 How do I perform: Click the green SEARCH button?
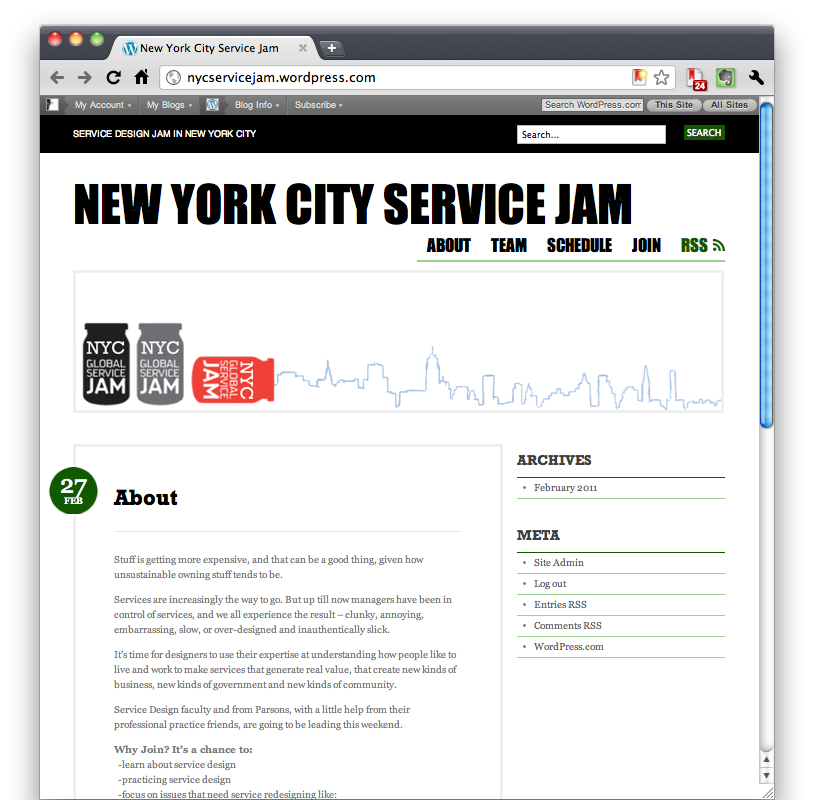click(704, 132)
